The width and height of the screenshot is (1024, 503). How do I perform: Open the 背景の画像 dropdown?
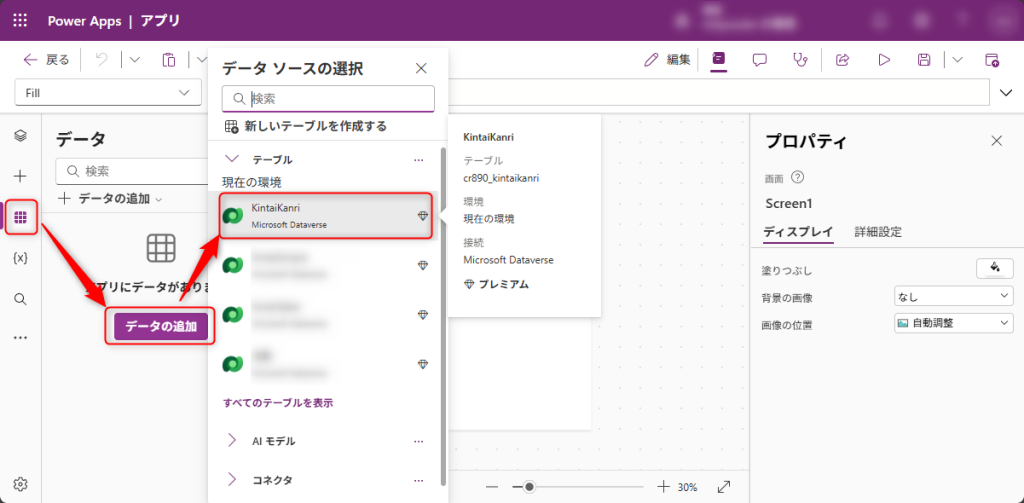(953, 297)
